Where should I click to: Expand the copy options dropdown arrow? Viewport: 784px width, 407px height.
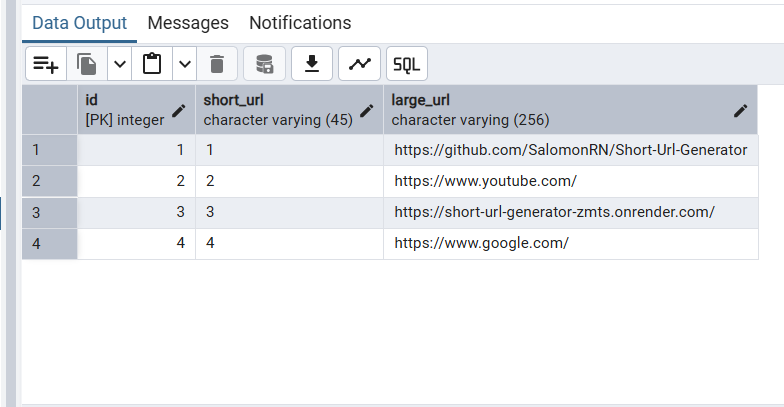119,64
